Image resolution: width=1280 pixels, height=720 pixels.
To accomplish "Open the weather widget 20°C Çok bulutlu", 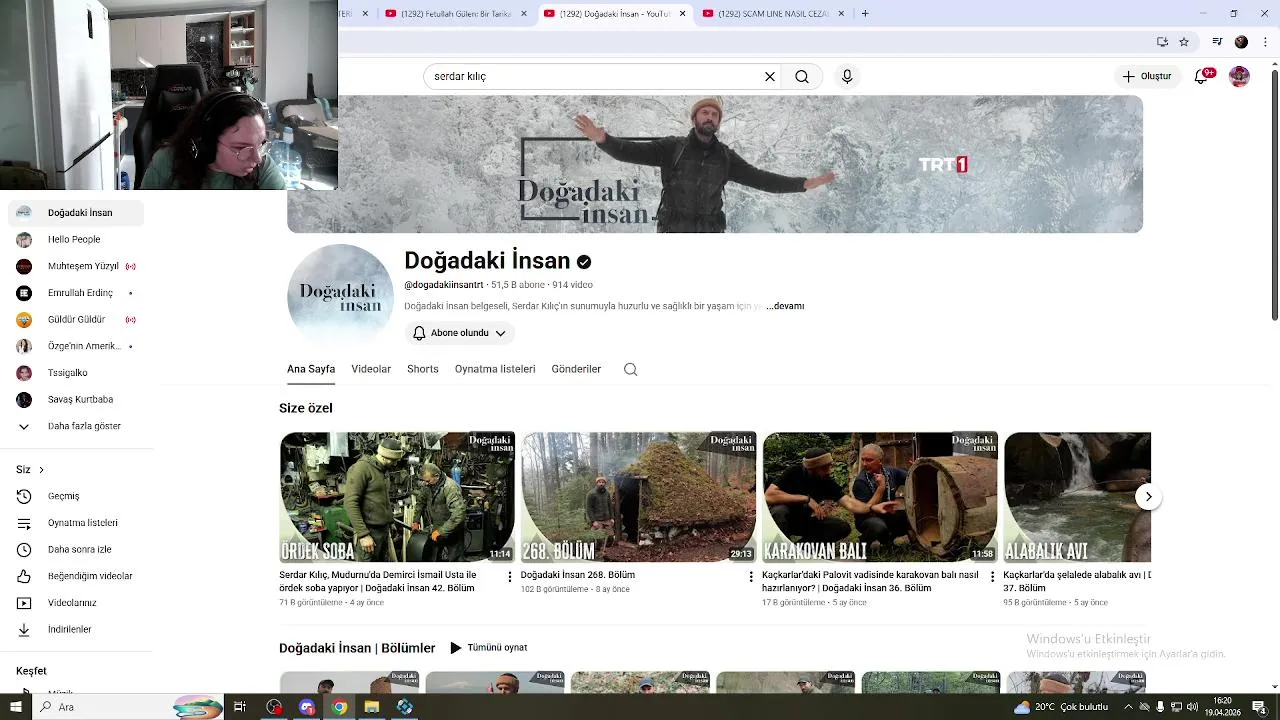I will [1061, 707].
